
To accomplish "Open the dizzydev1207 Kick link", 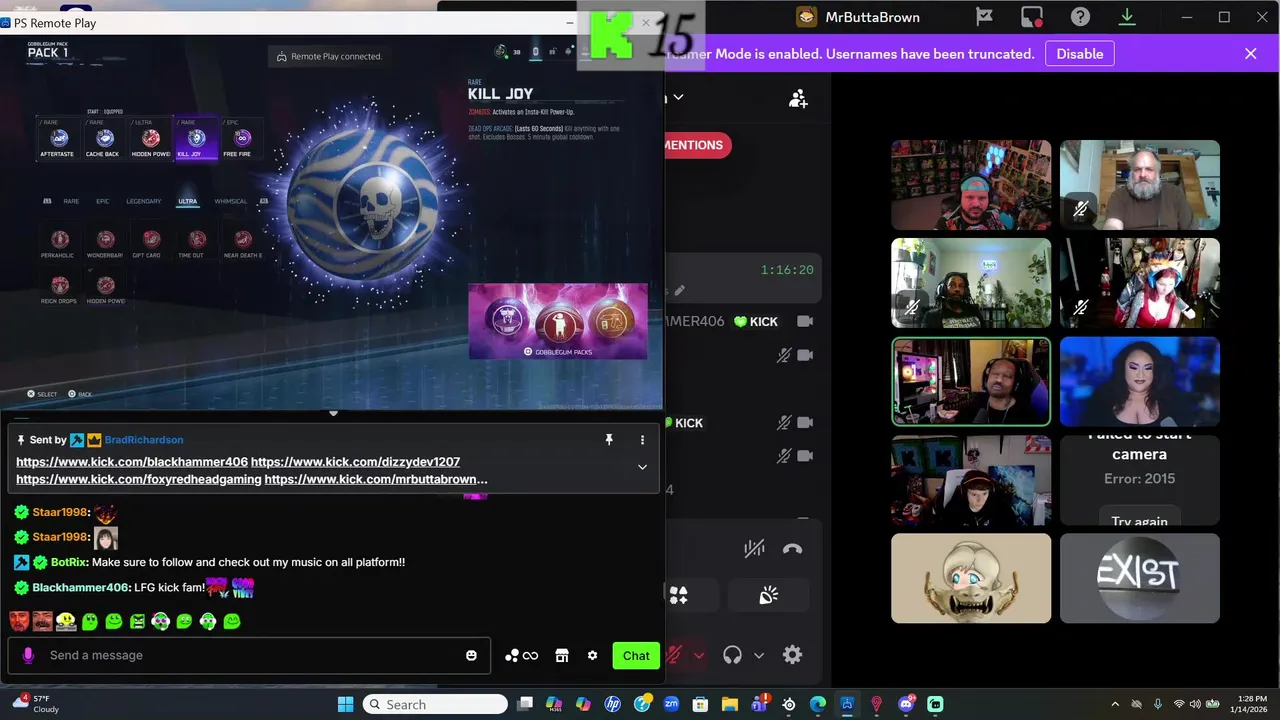I will click(355, 462).
